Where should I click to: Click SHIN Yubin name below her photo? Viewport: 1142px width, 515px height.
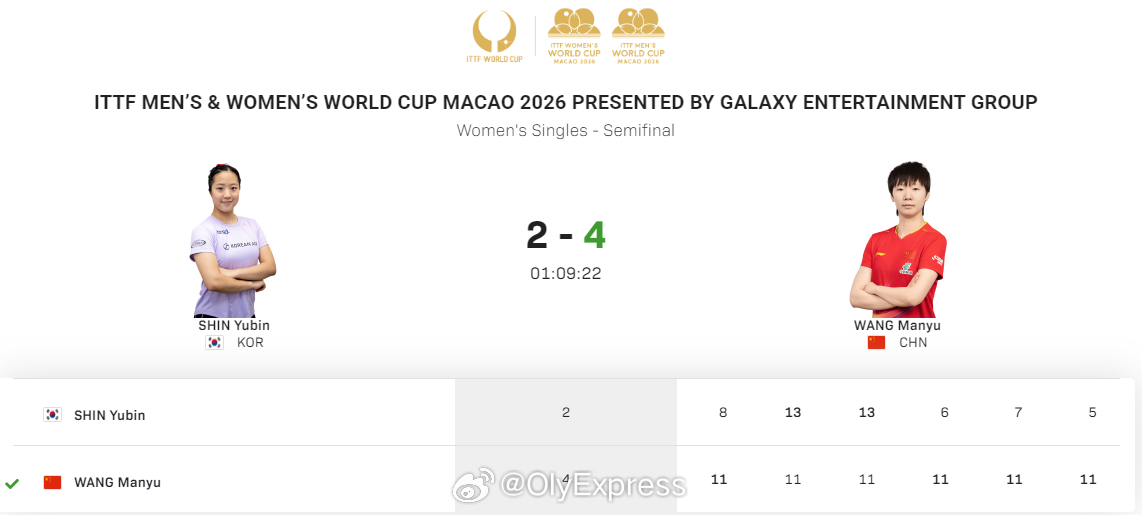click(234, 325)
